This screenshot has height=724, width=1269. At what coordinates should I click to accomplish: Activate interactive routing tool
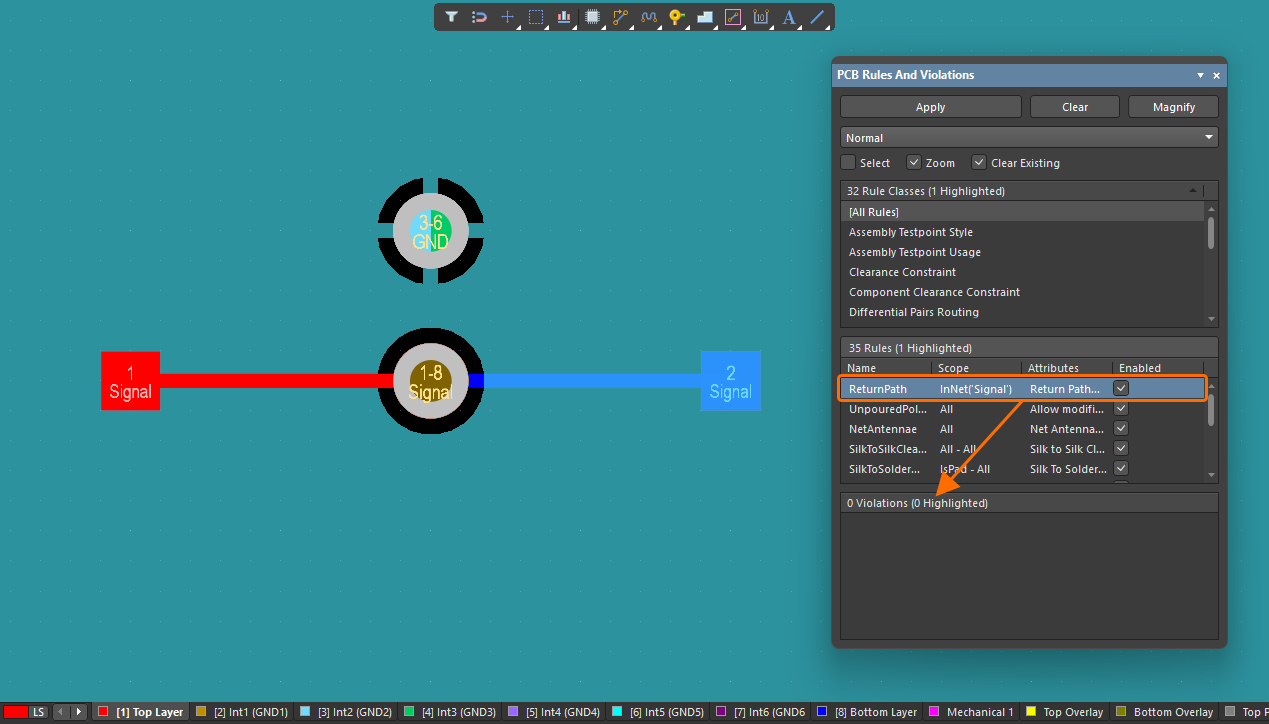[x=620, y=17]
